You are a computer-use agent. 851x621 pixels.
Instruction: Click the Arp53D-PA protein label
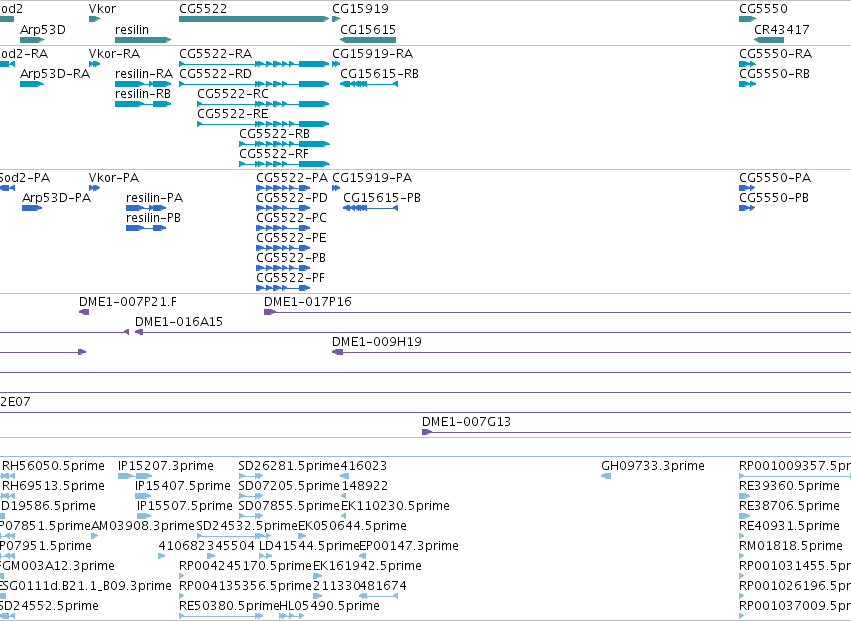pyautogui.click(x=56, y=198)
